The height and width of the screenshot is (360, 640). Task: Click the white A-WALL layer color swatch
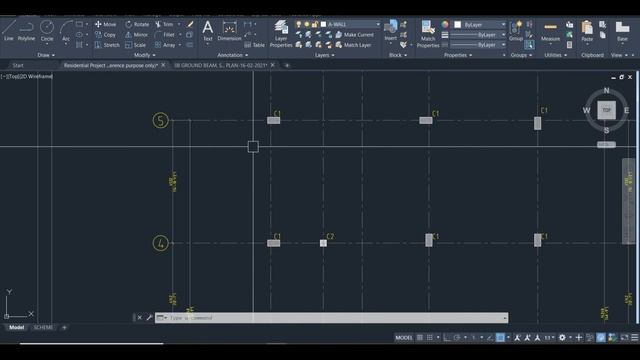324,24
